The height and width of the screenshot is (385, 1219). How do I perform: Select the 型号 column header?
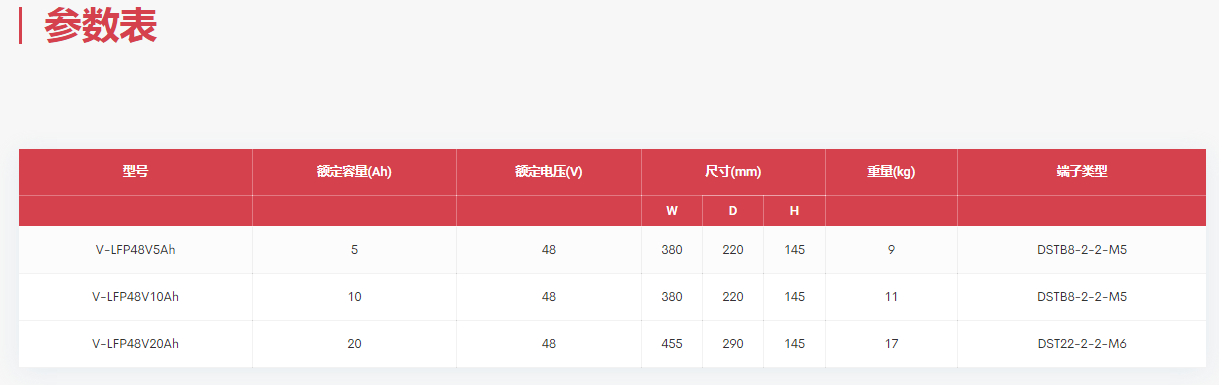pos(136,172)
